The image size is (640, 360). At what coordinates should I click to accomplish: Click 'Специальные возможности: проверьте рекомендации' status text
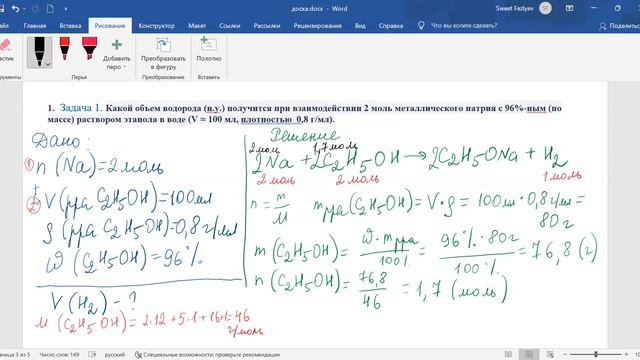[x=211, y=355]
